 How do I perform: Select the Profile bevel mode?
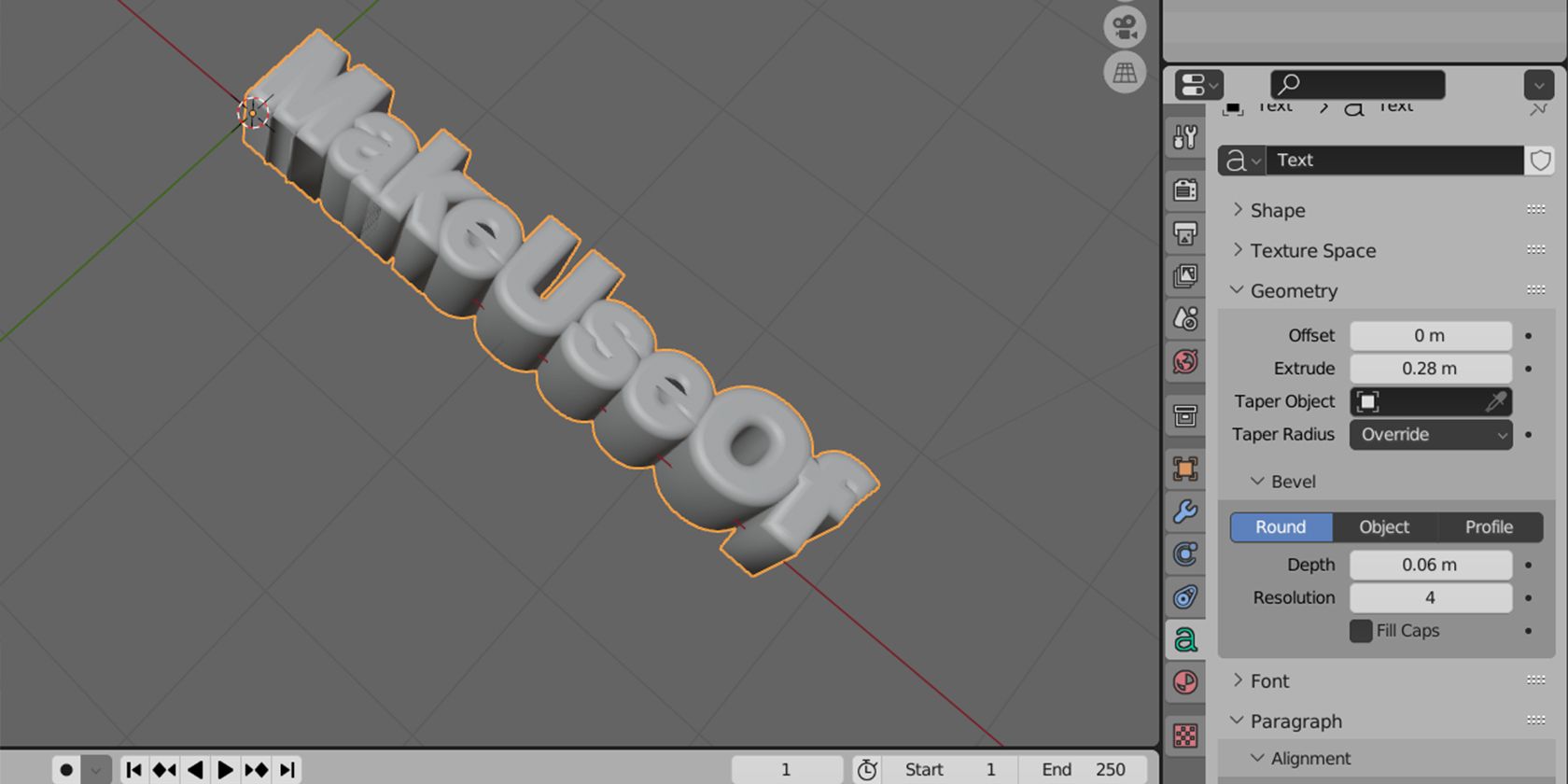[x=1490, y=526]
